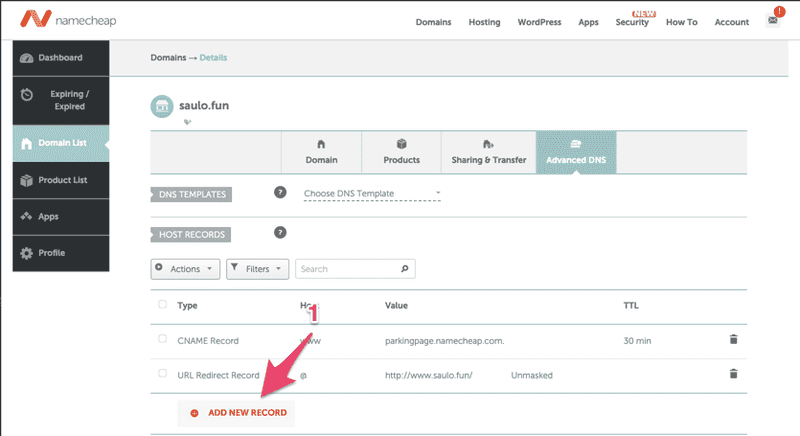Switch to the Domain tab
The image size is (800, 436).
point(321,152)
